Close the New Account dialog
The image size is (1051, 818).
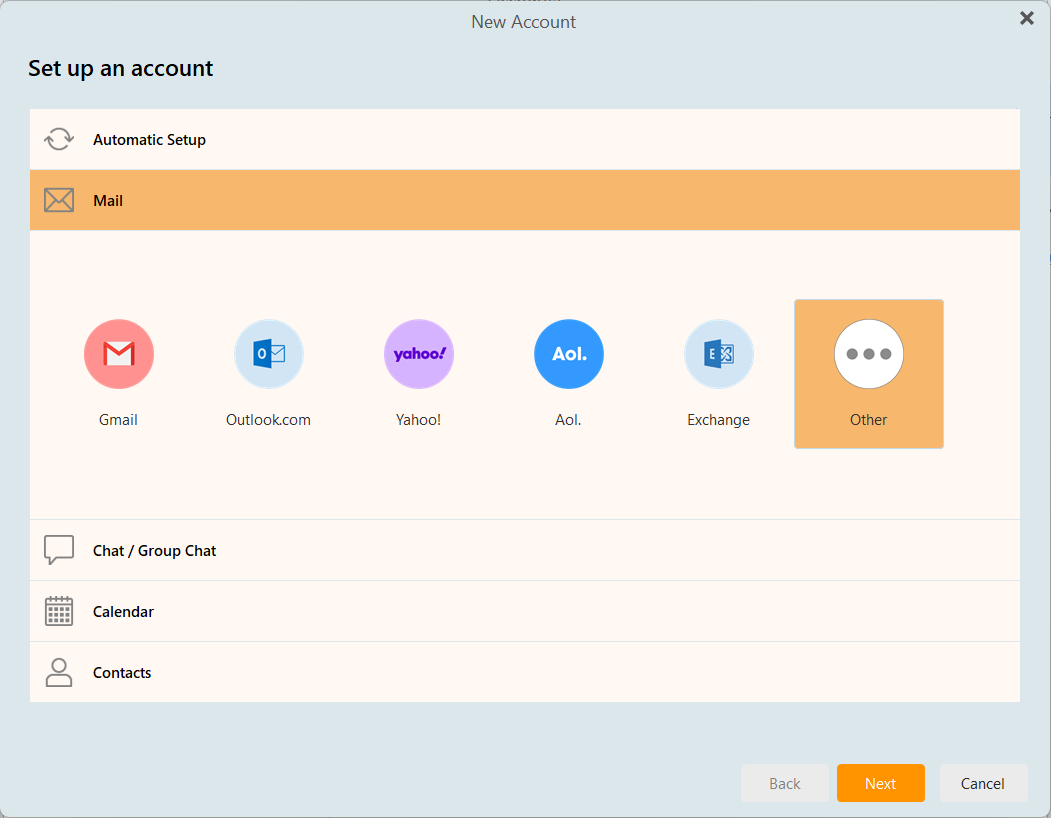click(x=1027, y=18)
